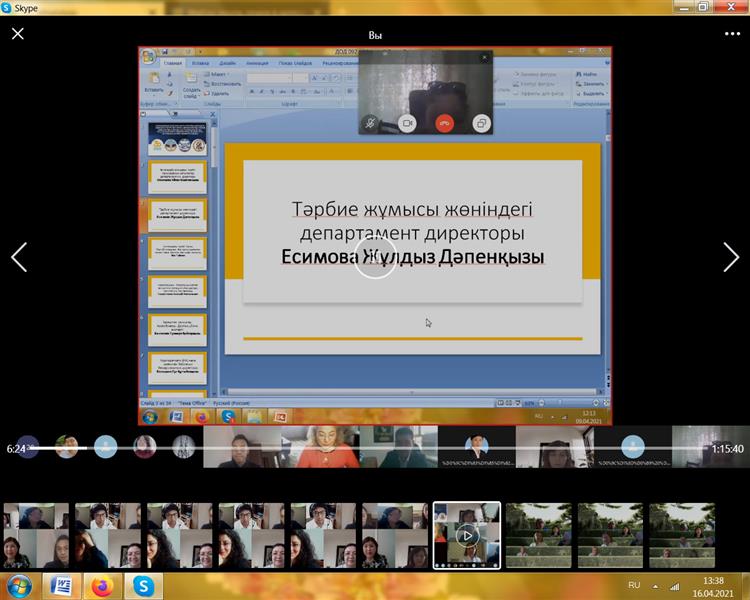Switch to Microsoft Word in the taskbar
Viewport: 750px width, 600px height.
click(x=62, y=585)
